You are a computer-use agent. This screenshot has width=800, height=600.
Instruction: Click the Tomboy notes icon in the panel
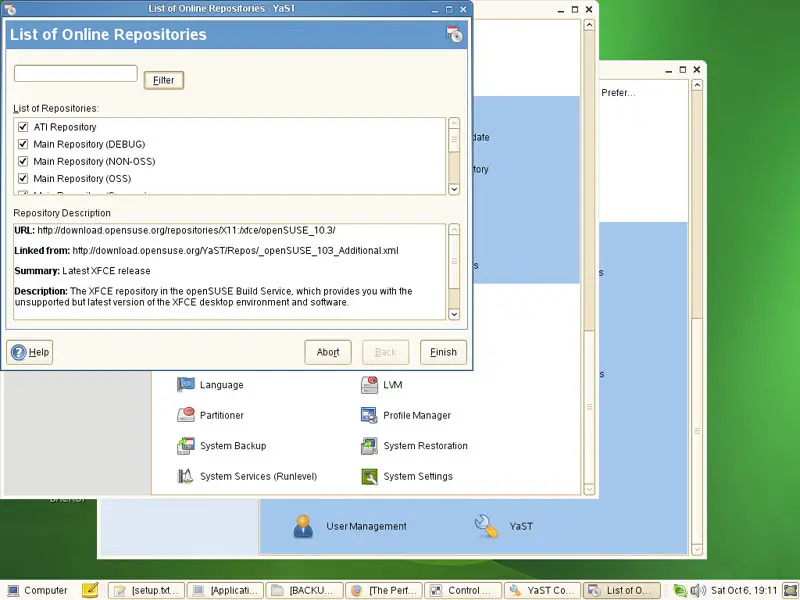pos(90,590)
